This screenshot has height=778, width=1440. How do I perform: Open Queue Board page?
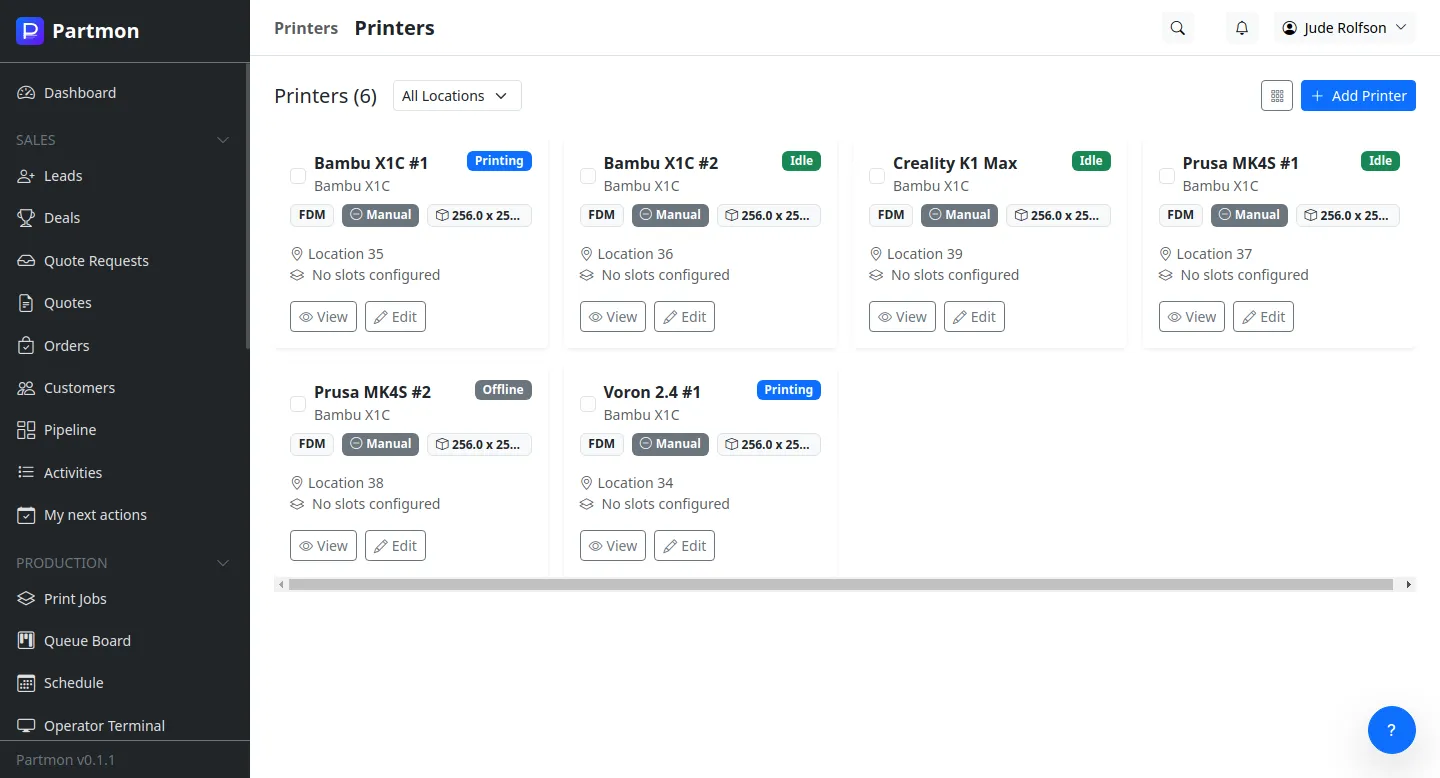click(x=124, y=641)
